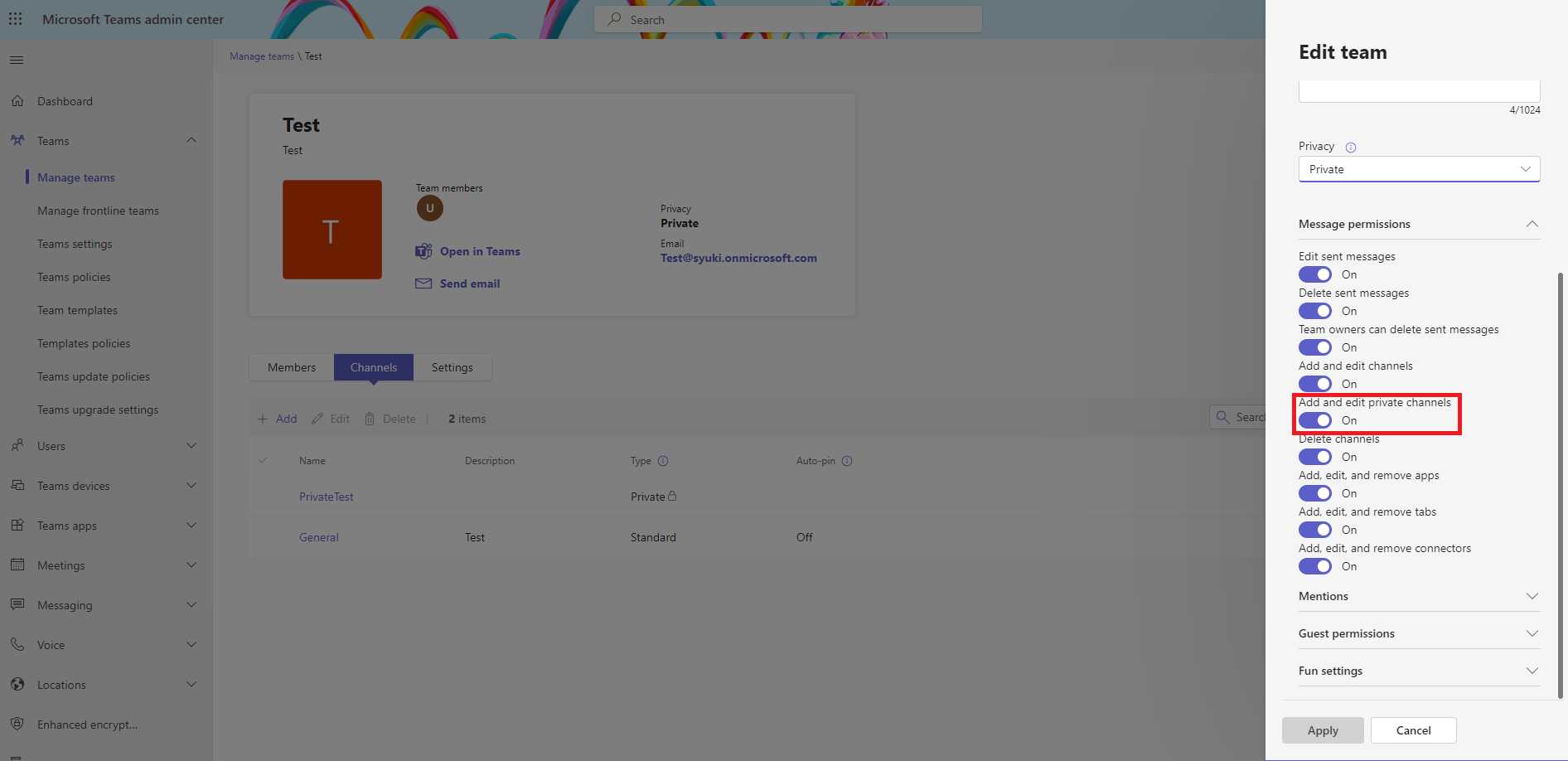
Task: Expand the Teams devices menu chevron
Action: pos(191,485)
